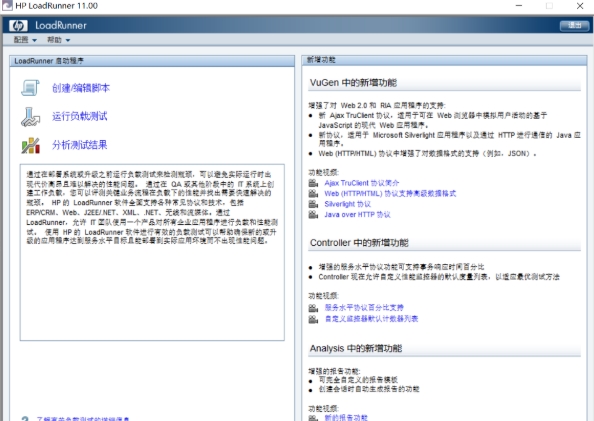Click the 增强了对 Web 2.0 和 RIA text line
Viewport: 594px width, 421px height.
pos(377,105)
